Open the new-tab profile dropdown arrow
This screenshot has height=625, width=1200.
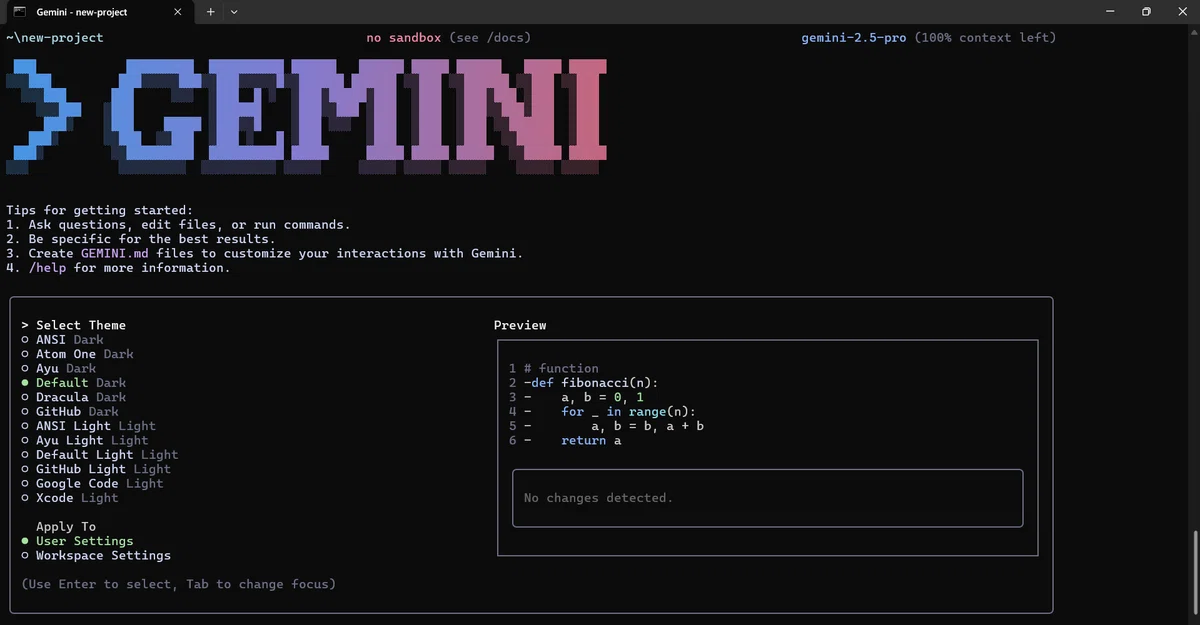pos(234,11)
